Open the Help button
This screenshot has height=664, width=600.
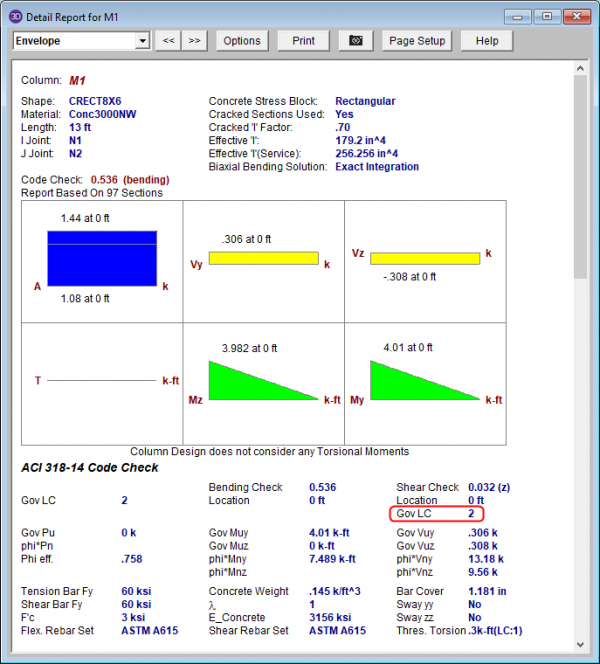(x=487, y=41)
